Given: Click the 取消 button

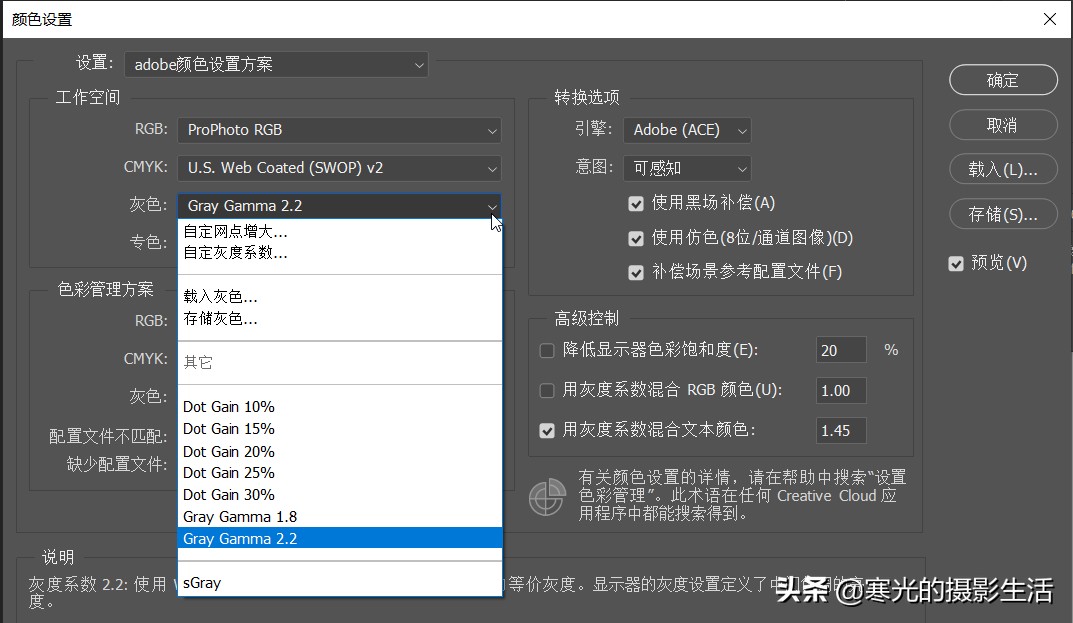Looking at the screenshot, I should 1003,125.
